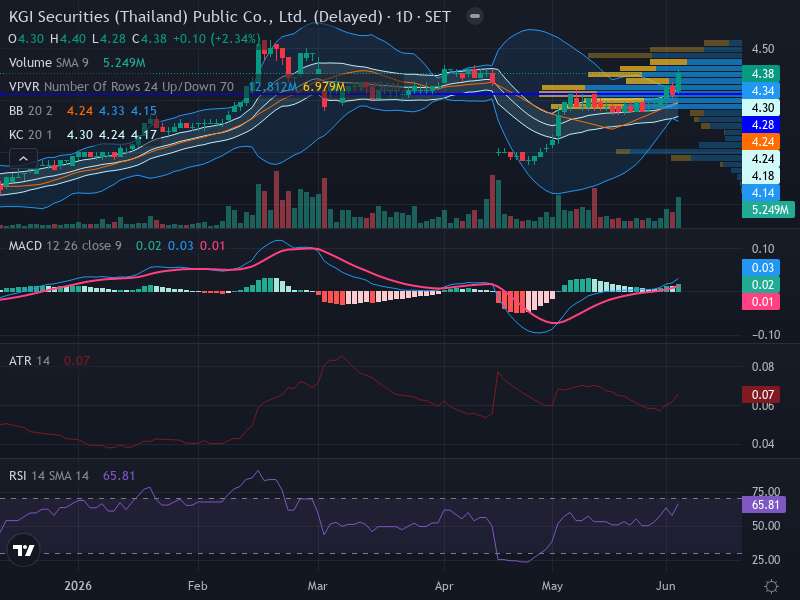Click the 0.07 ATR value in legend
This screenshot has height=600, width=800.
click(x=77, y=361)
